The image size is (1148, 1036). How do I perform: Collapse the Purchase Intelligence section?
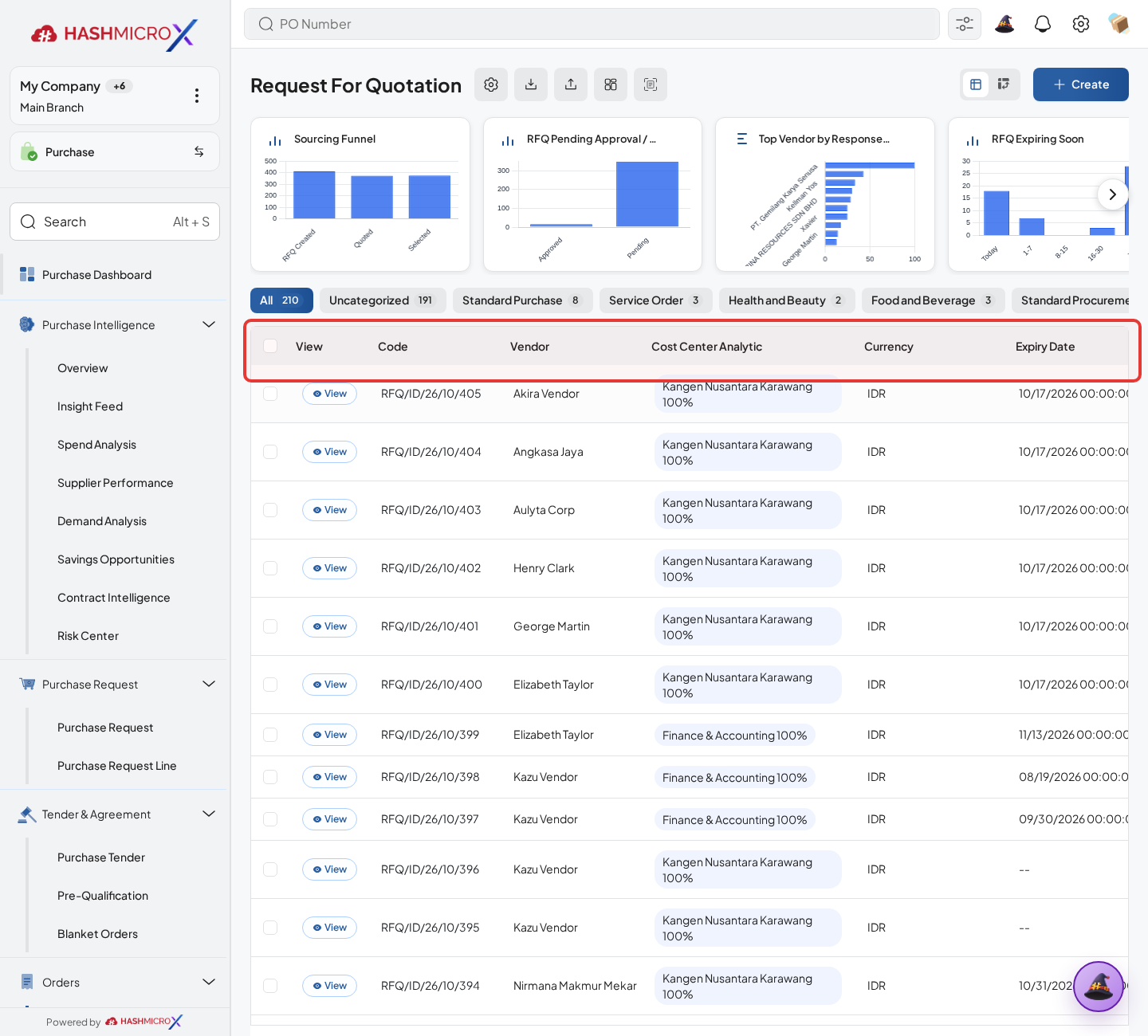(209, 324)
